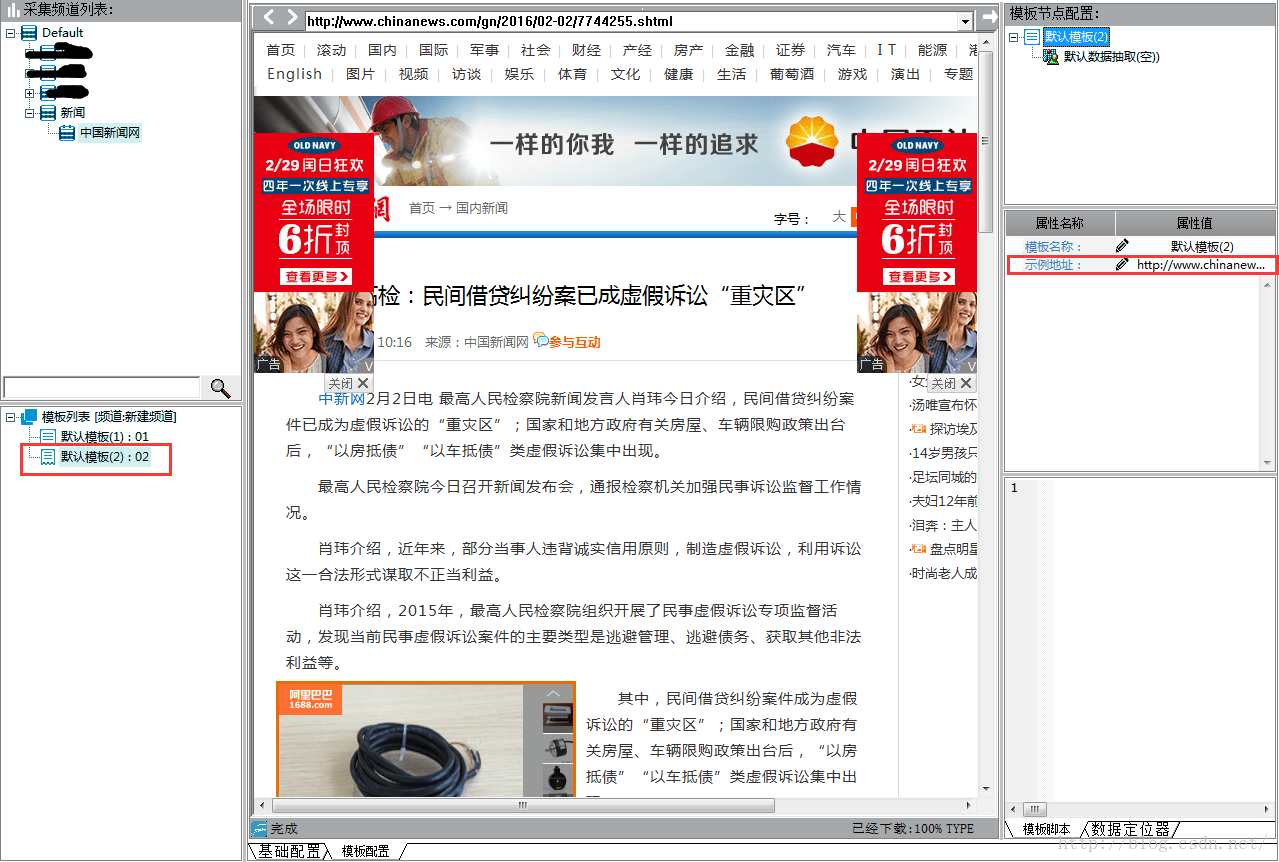Edit the 模板名称 value with pencil icon
1279x862 pixels.
[x=1122, y=246]
